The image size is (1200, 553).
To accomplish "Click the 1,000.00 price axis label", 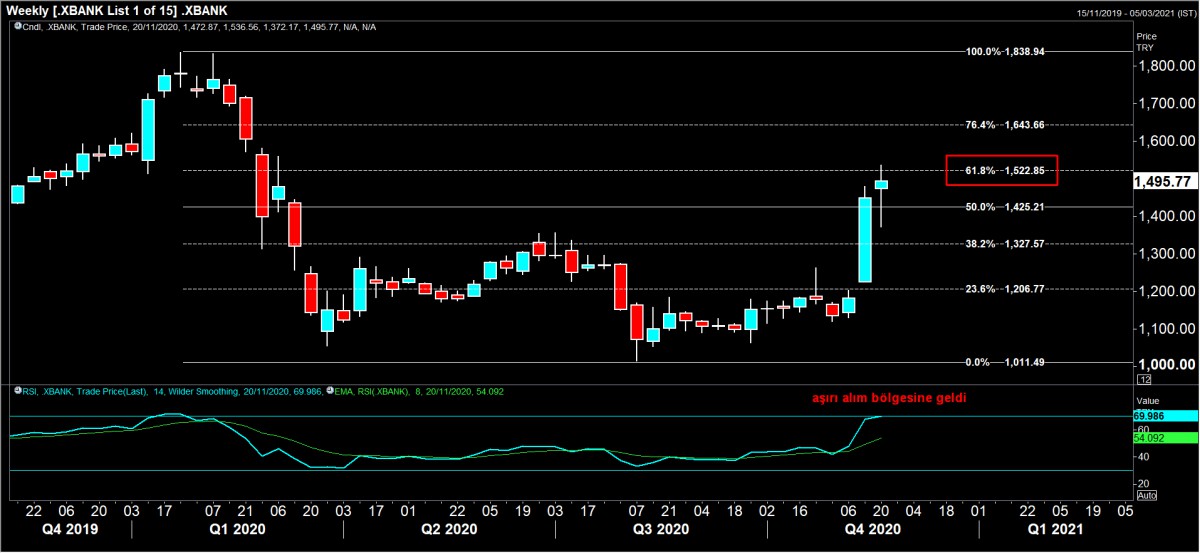I will pos(1167,365).
